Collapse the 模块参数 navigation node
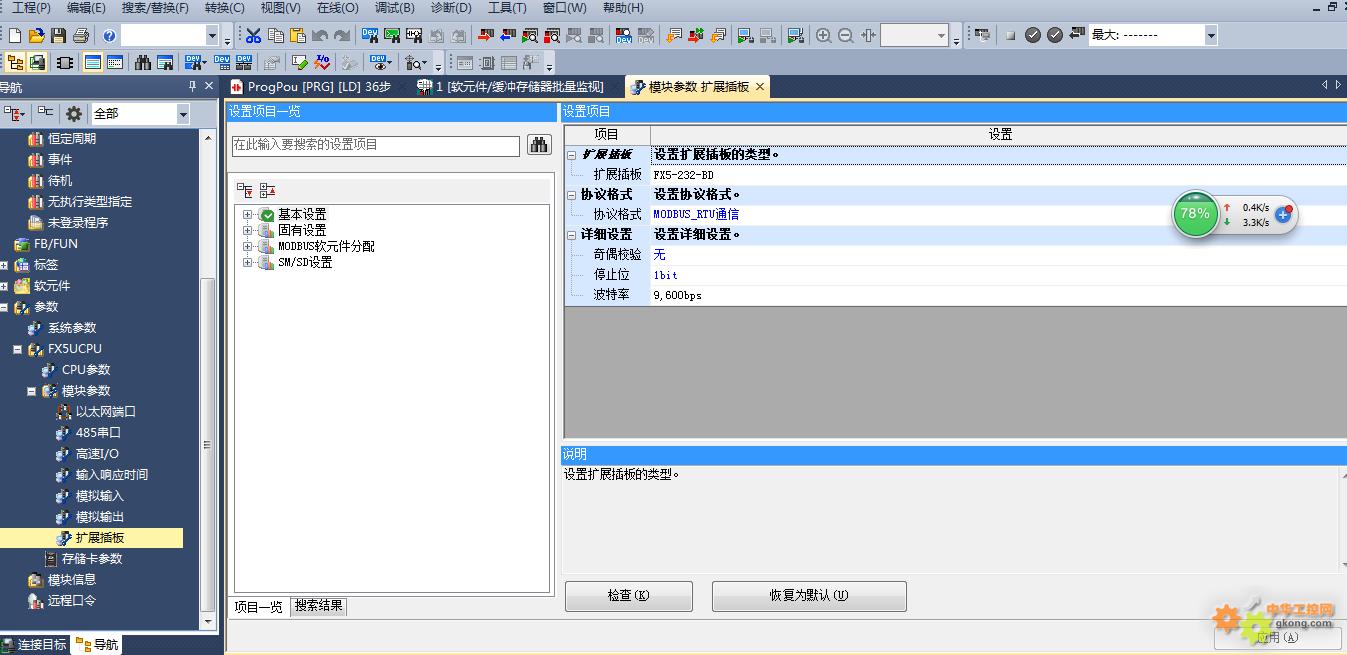The height and width of the screenshot is (655, 1347). pyautogui.click(x=31, y=391)
